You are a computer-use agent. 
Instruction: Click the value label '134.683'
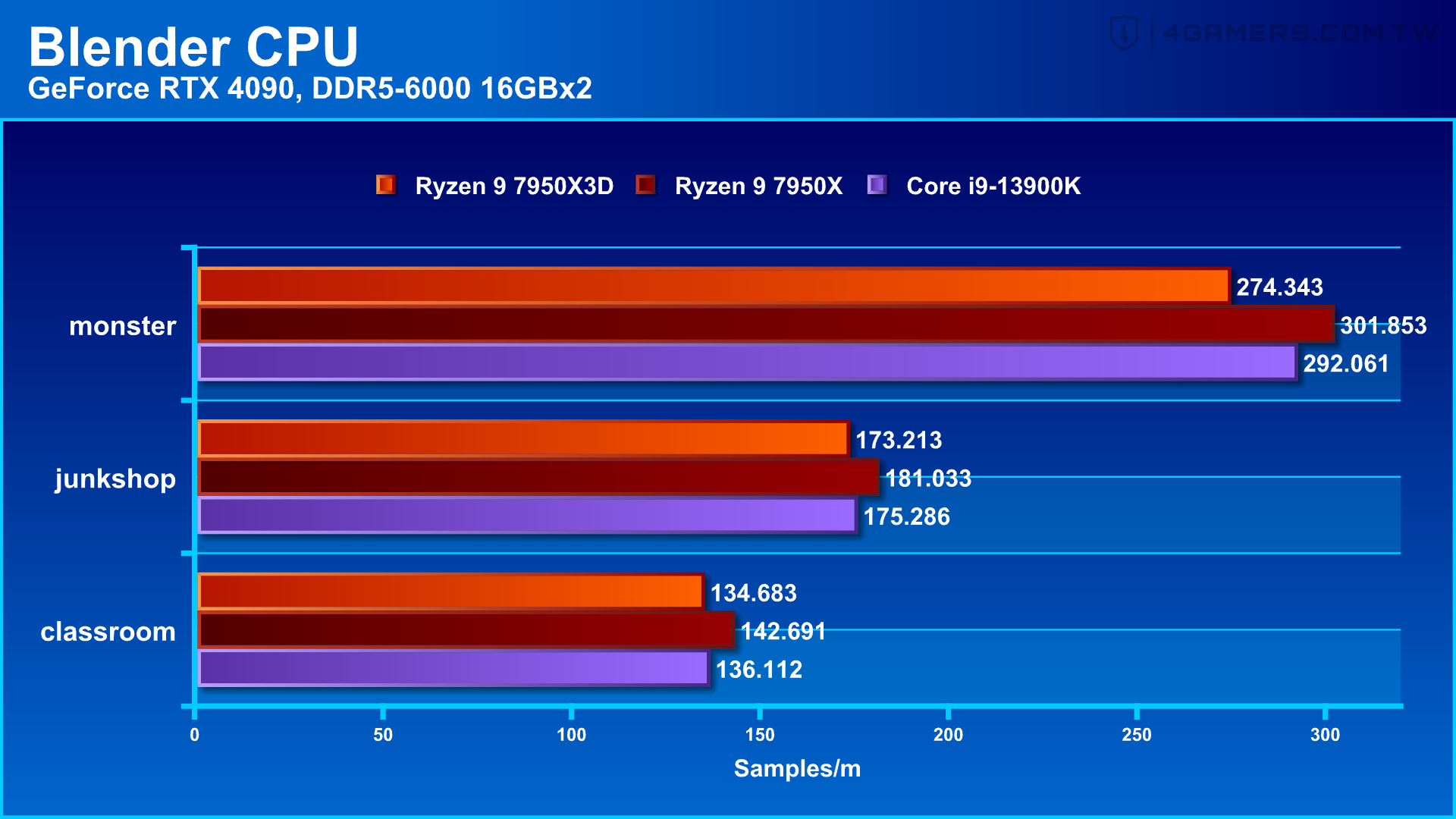[753, 593]
